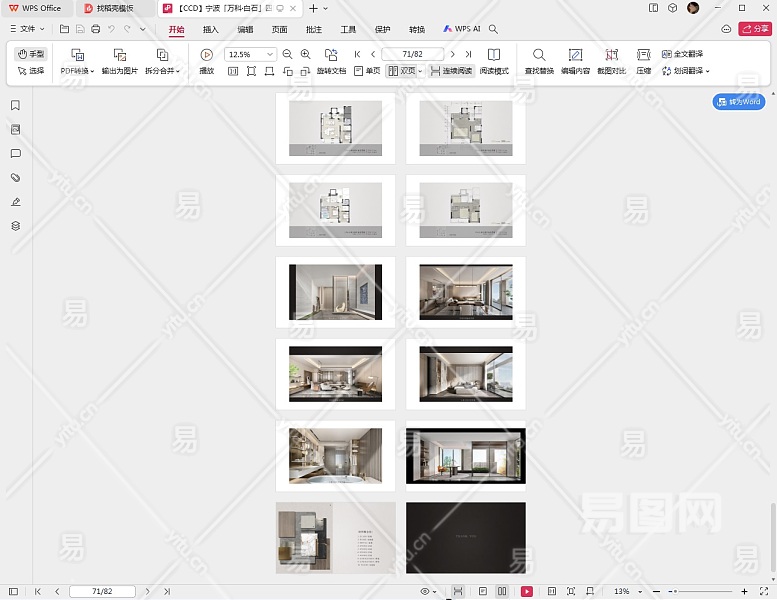
Task: Show the comments panel in sidebar
Action: [x=15, y=153]
